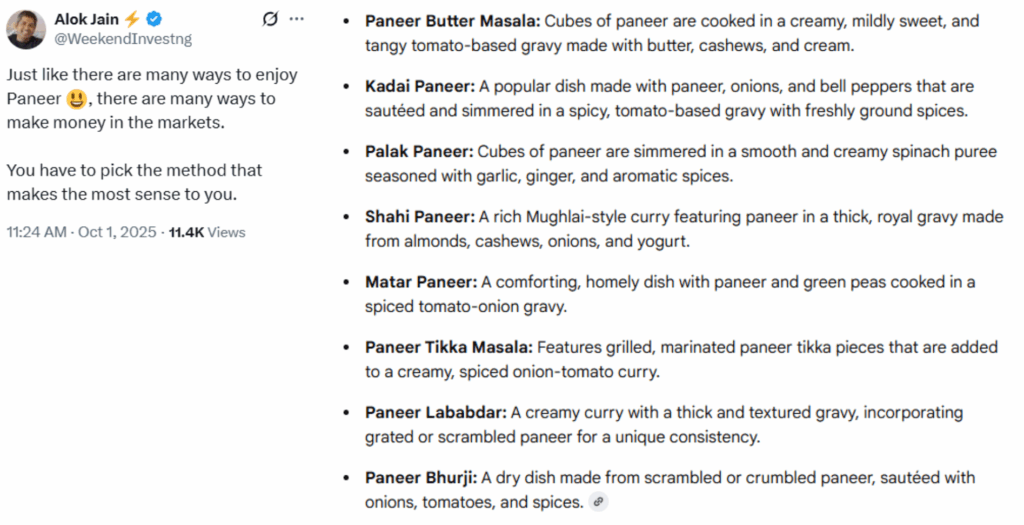1024x525 pixels.
Task: Click the tweet text about picking a method
Action: click(135, 182)
